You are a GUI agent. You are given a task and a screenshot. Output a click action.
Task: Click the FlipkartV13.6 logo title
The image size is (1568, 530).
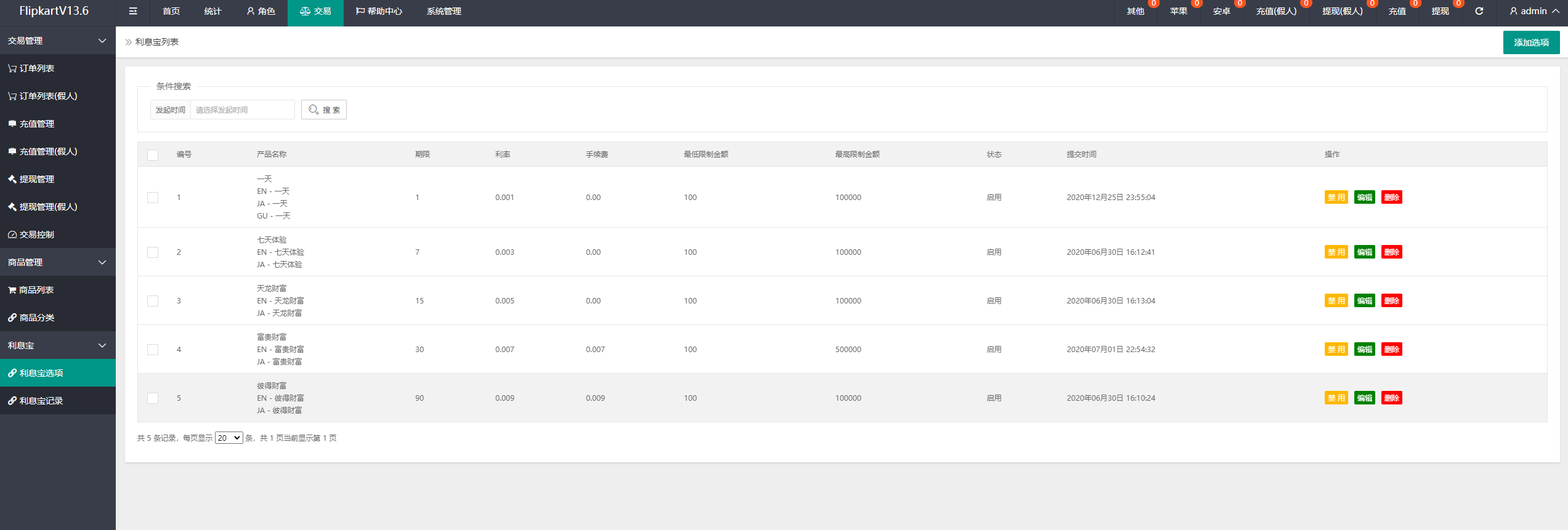pyautogui.click(x=54, y=11)
